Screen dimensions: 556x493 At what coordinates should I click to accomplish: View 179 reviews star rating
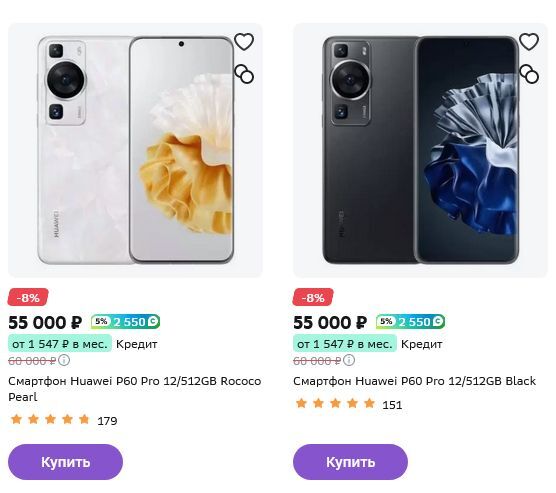pos(63,420)
